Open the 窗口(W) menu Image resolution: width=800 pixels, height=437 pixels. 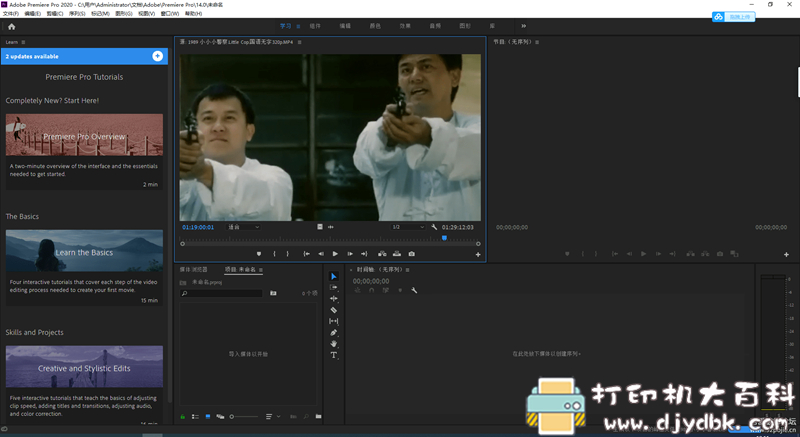[170, 14]
